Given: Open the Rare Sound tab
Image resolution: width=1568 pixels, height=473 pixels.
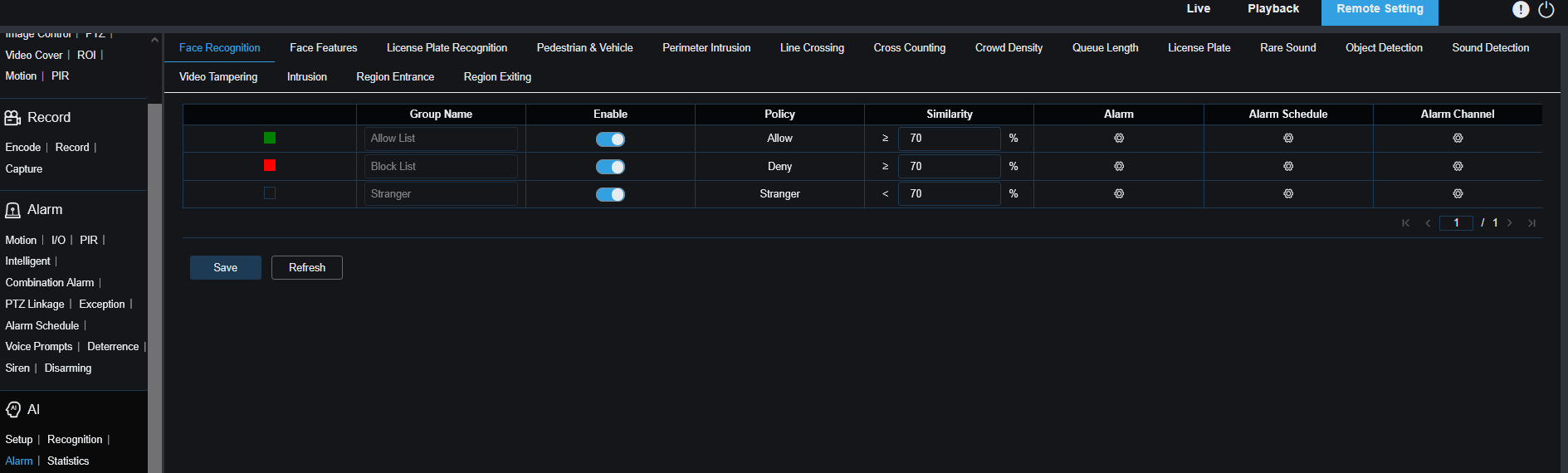Looking at the screenshot, I should click(1288, 48).
